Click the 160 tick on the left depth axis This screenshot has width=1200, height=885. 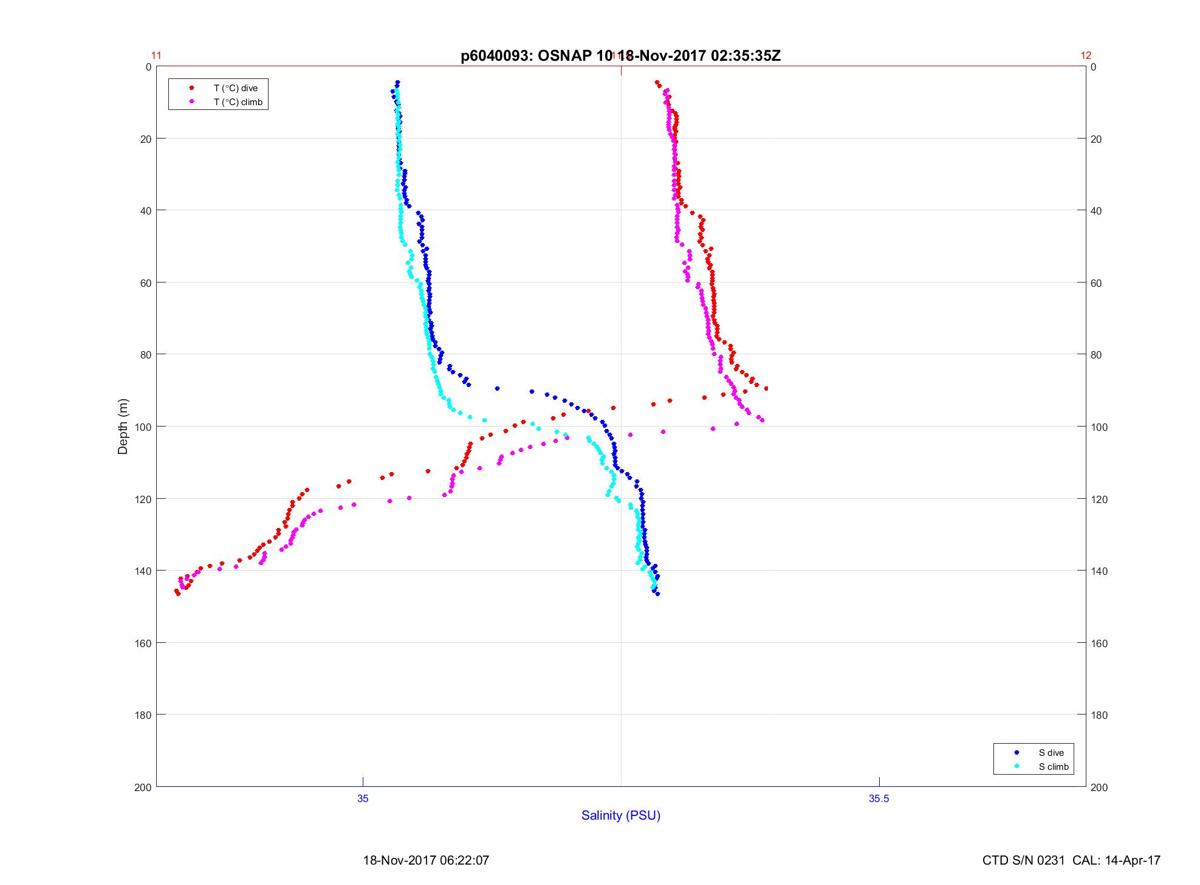[x=142, y=643]
